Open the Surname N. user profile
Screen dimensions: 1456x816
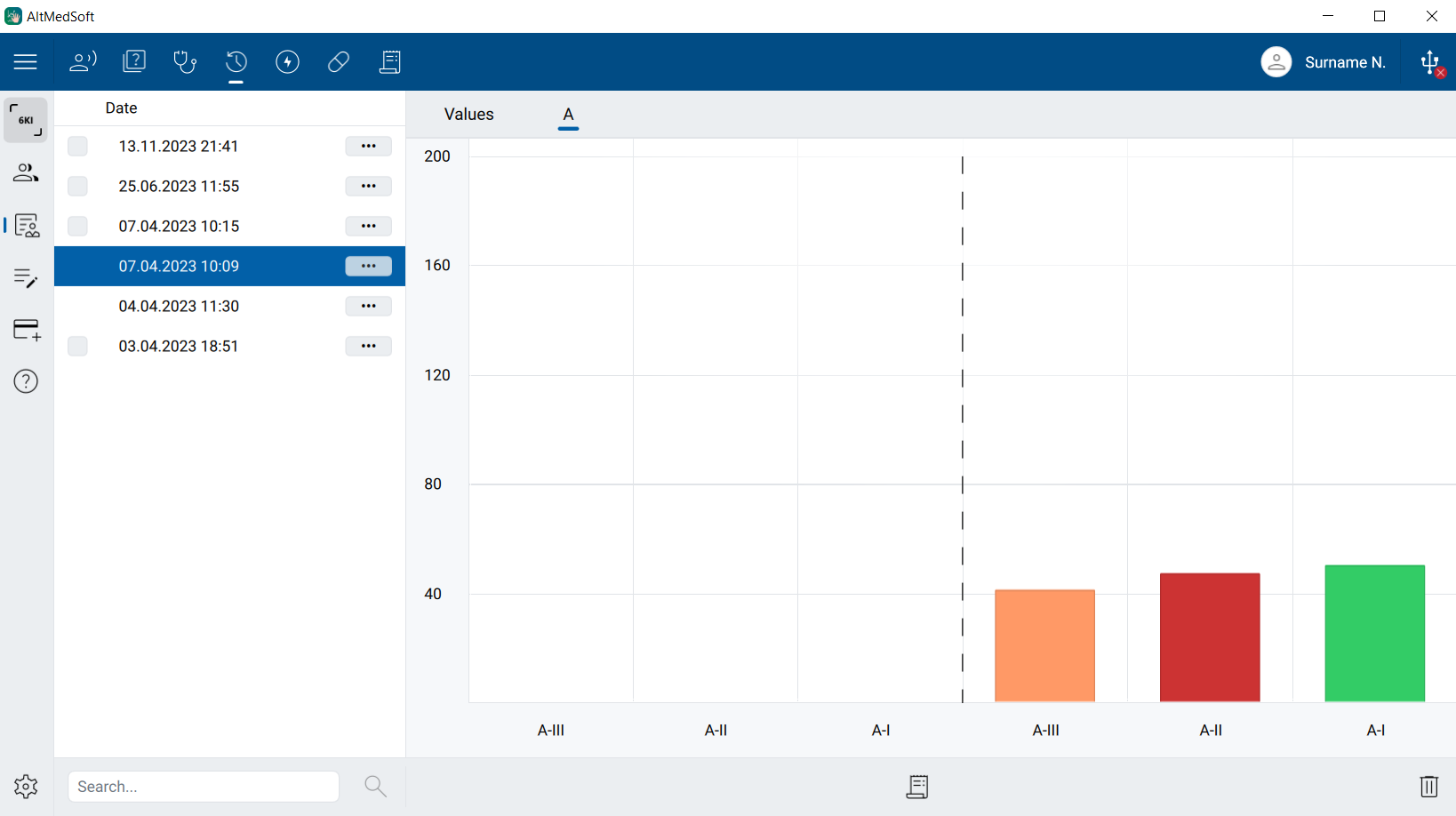[x=1323, y=62]
